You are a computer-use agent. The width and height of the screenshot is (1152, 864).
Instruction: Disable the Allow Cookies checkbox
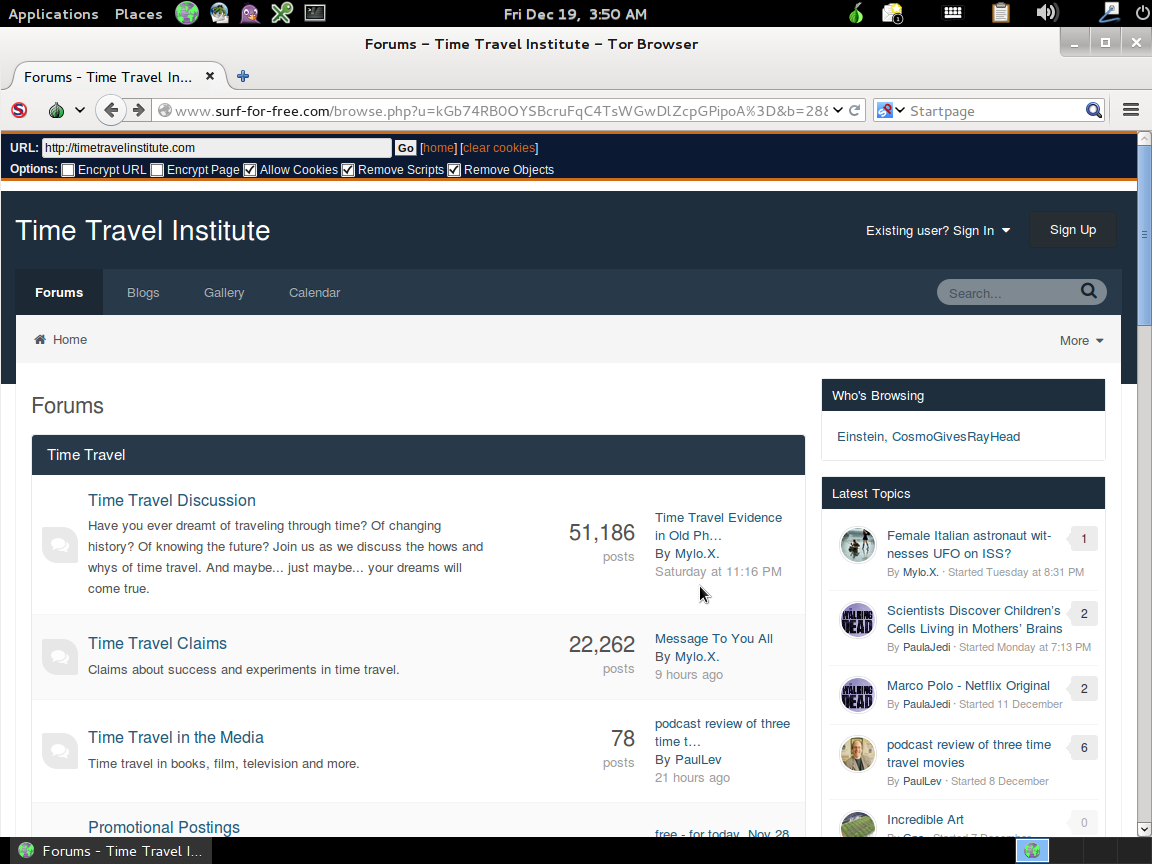(250, 170)
